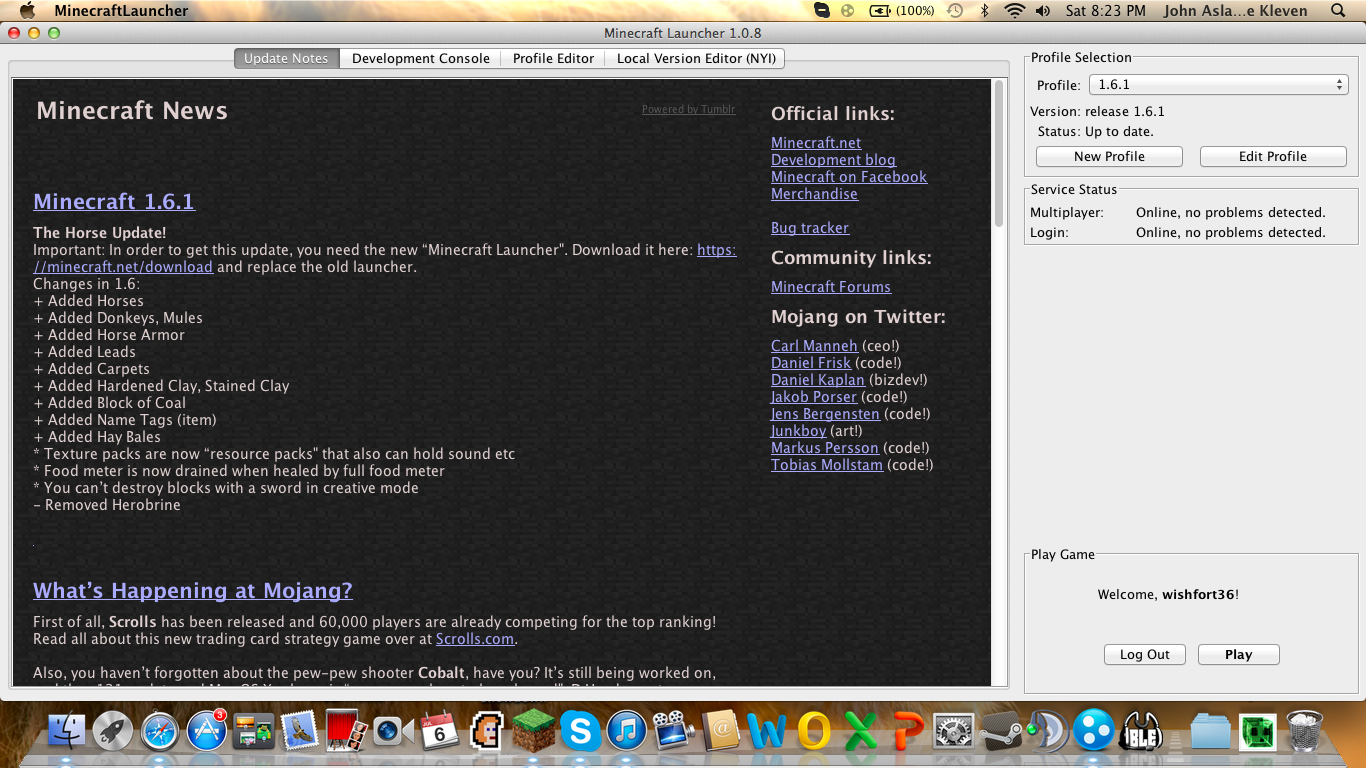Launch Microsoft Outlook from the dock
Viewport: 1366px width, 768px height.
pos(813,730)
